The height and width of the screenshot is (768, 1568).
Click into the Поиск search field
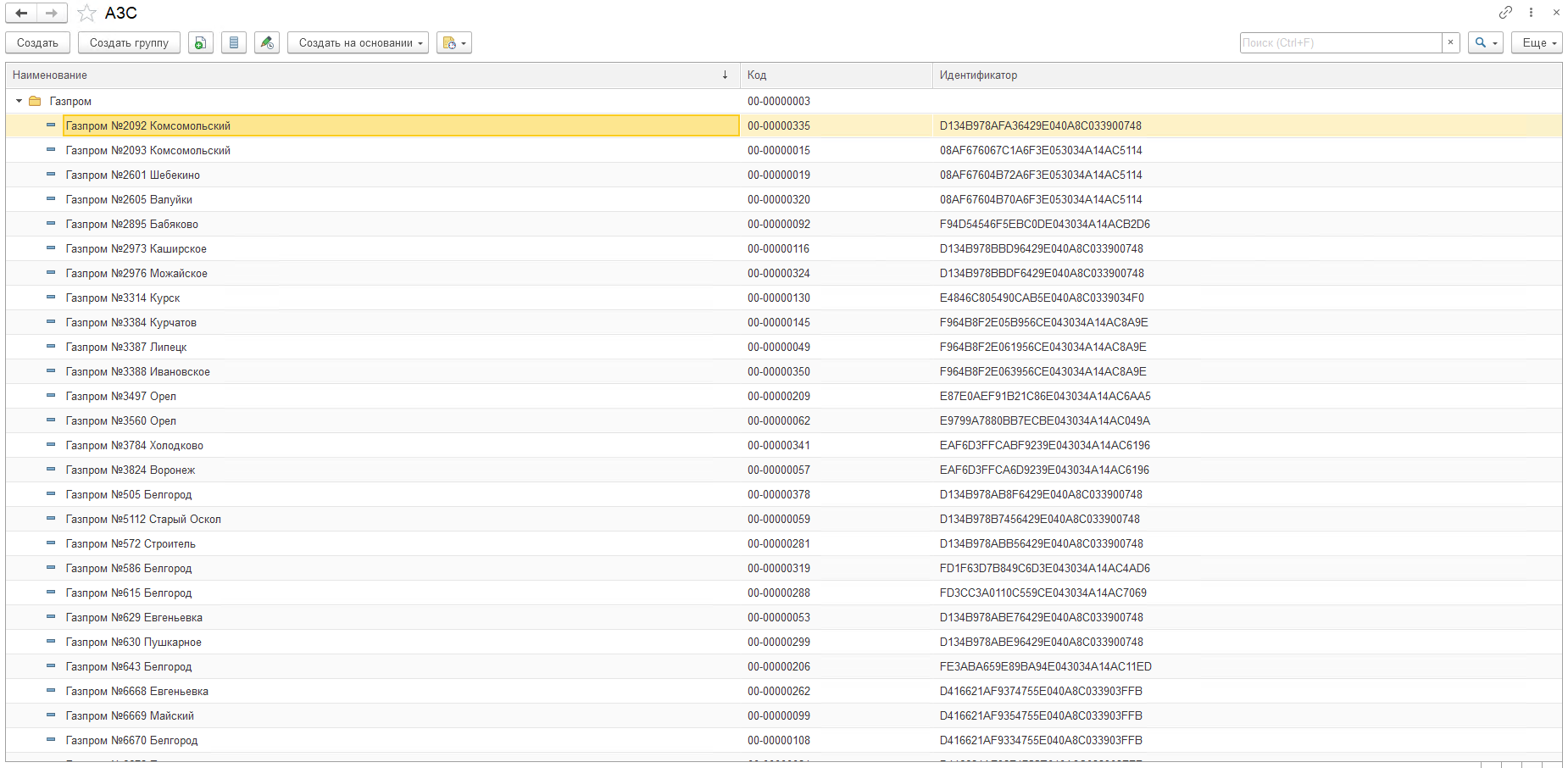click(1340, 42)
